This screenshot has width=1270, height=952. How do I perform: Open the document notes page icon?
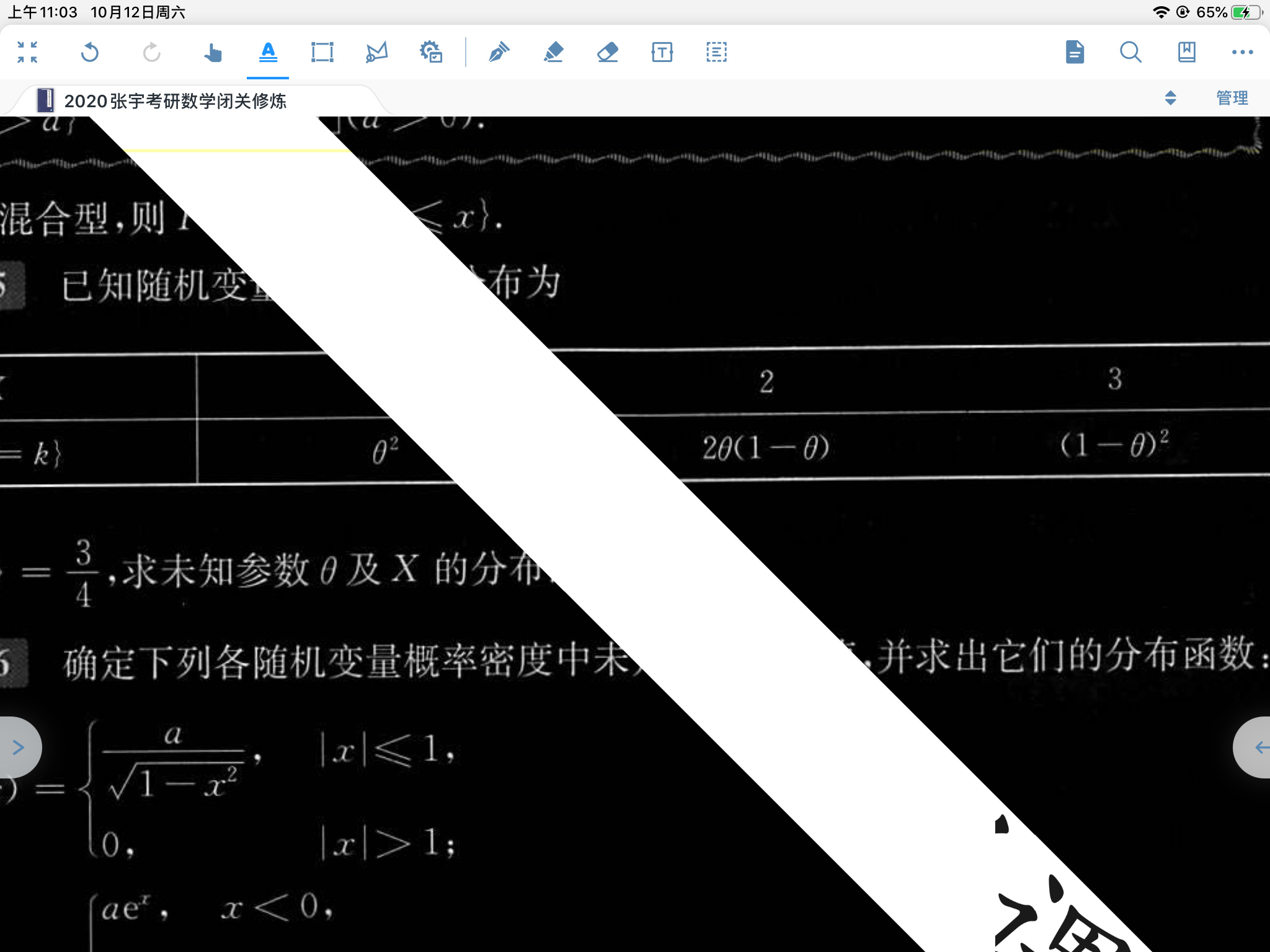[1075, 52]
